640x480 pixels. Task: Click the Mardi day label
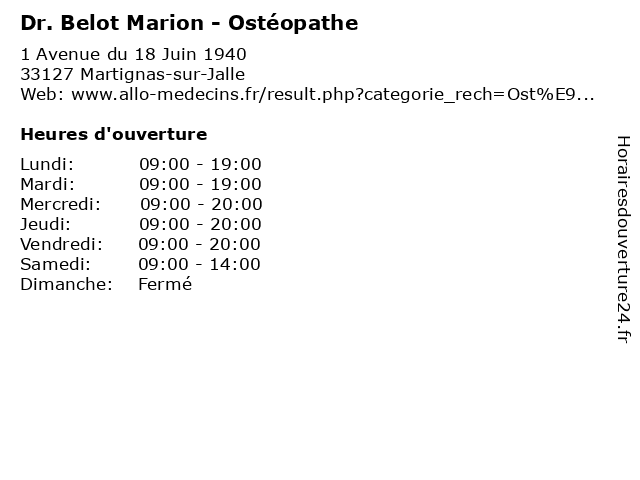point(48,184)
